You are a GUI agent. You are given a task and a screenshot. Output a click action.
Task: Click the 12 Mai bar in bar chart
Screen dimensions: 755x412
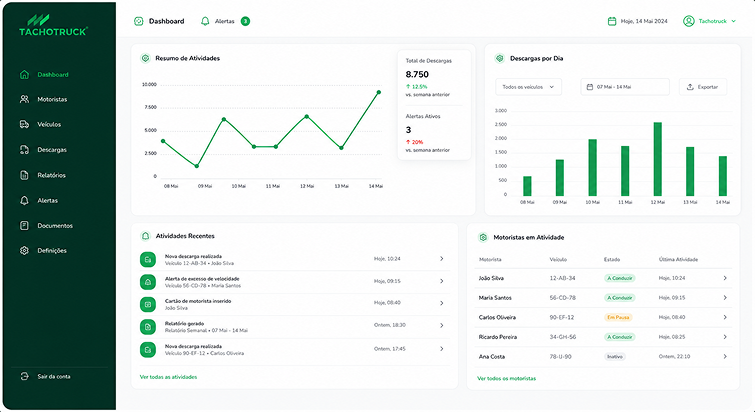[x=657, y=159]
